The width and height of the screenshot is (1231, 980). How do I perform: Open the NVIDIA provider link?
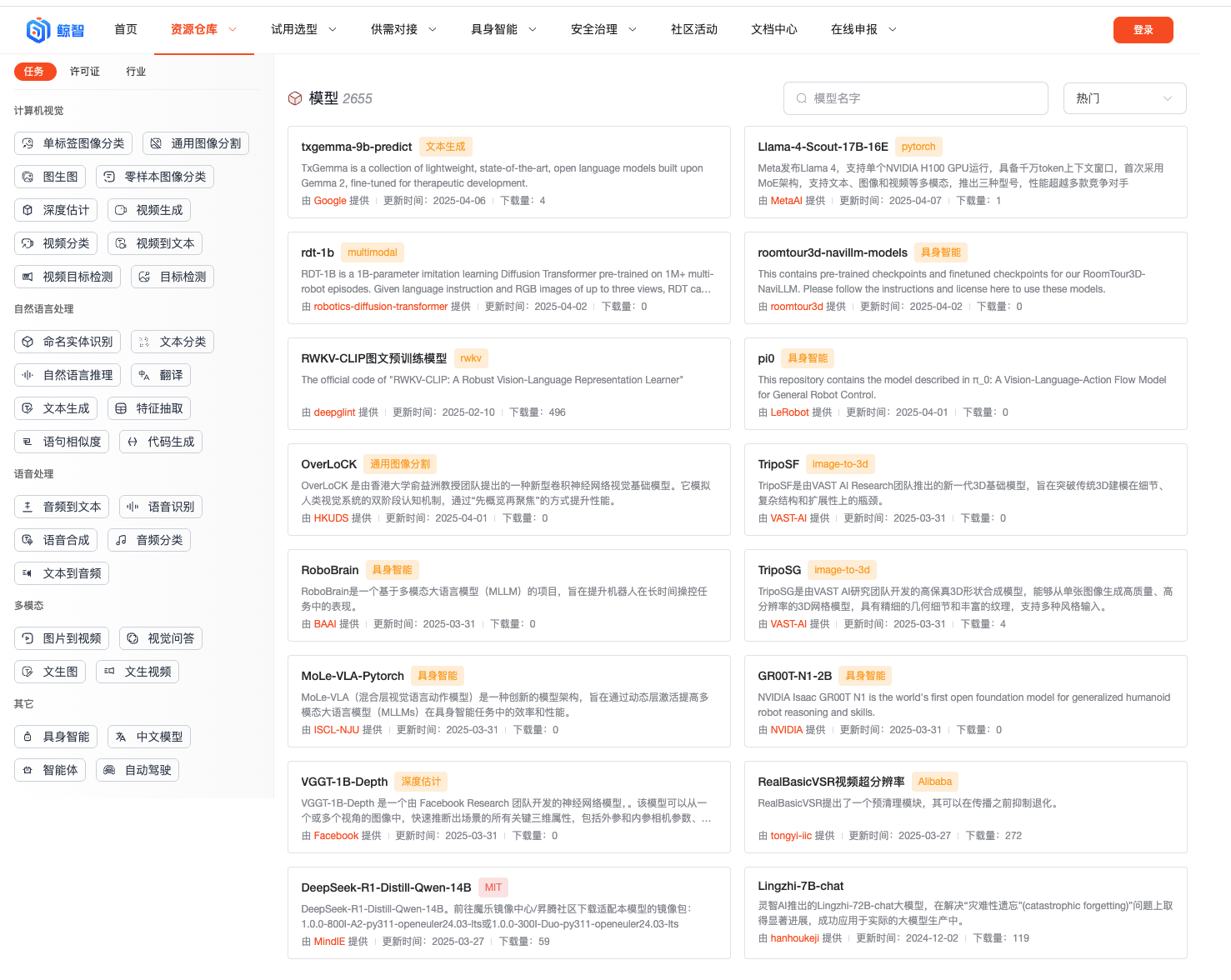point(787,730)
